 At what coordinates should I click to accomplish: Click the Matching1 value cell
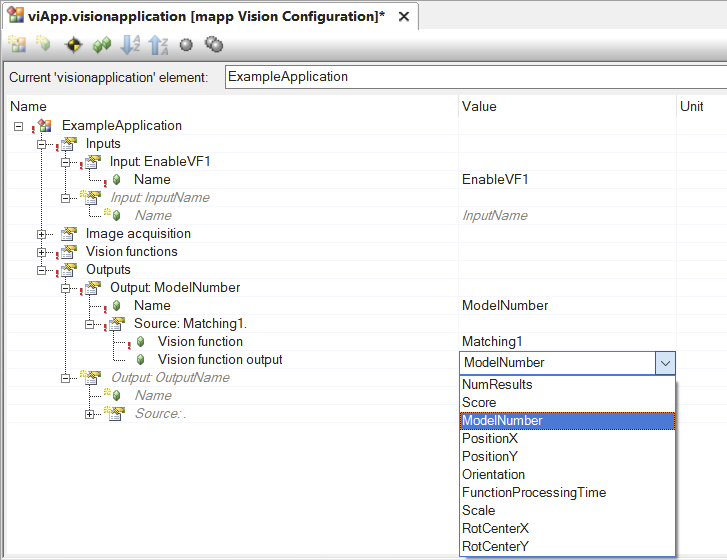point(567,342)
